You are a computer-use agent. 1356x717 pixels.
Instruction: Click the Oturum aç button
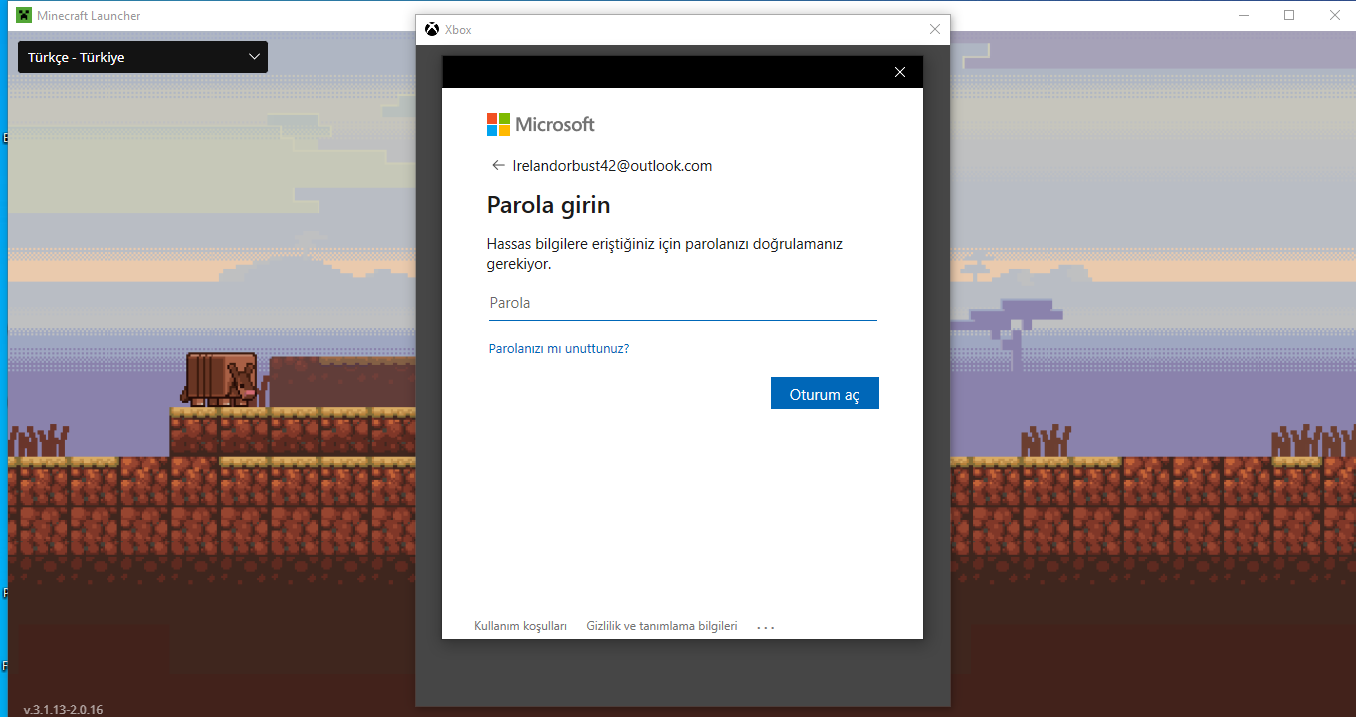825,393
